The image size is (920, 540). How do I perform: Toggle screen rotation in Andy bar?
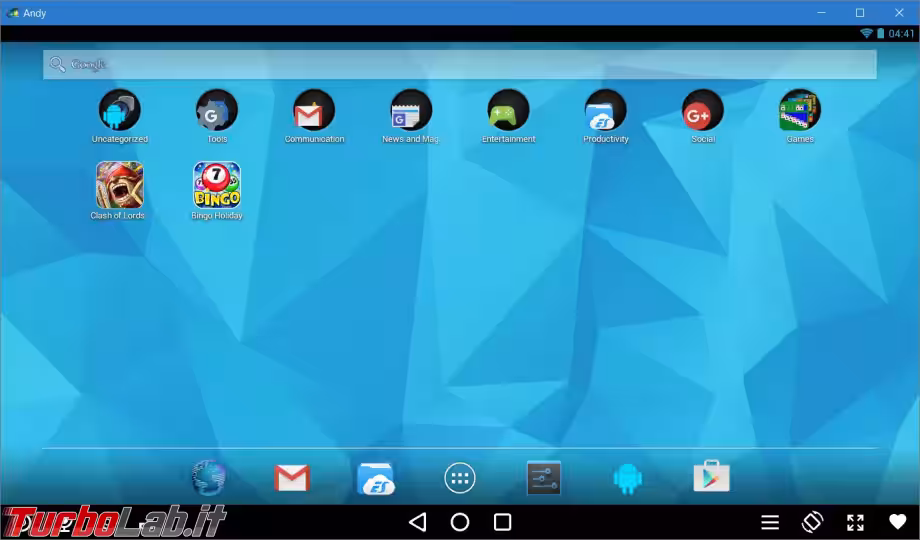tap(813, 522)
